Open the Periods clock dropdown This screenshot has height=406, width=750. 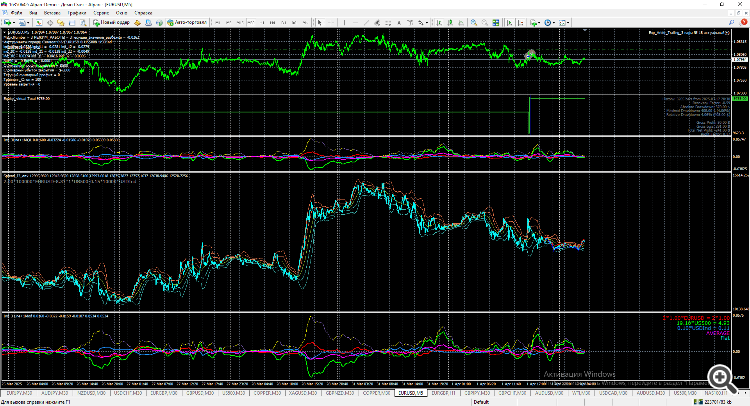[x=554, y=22]
